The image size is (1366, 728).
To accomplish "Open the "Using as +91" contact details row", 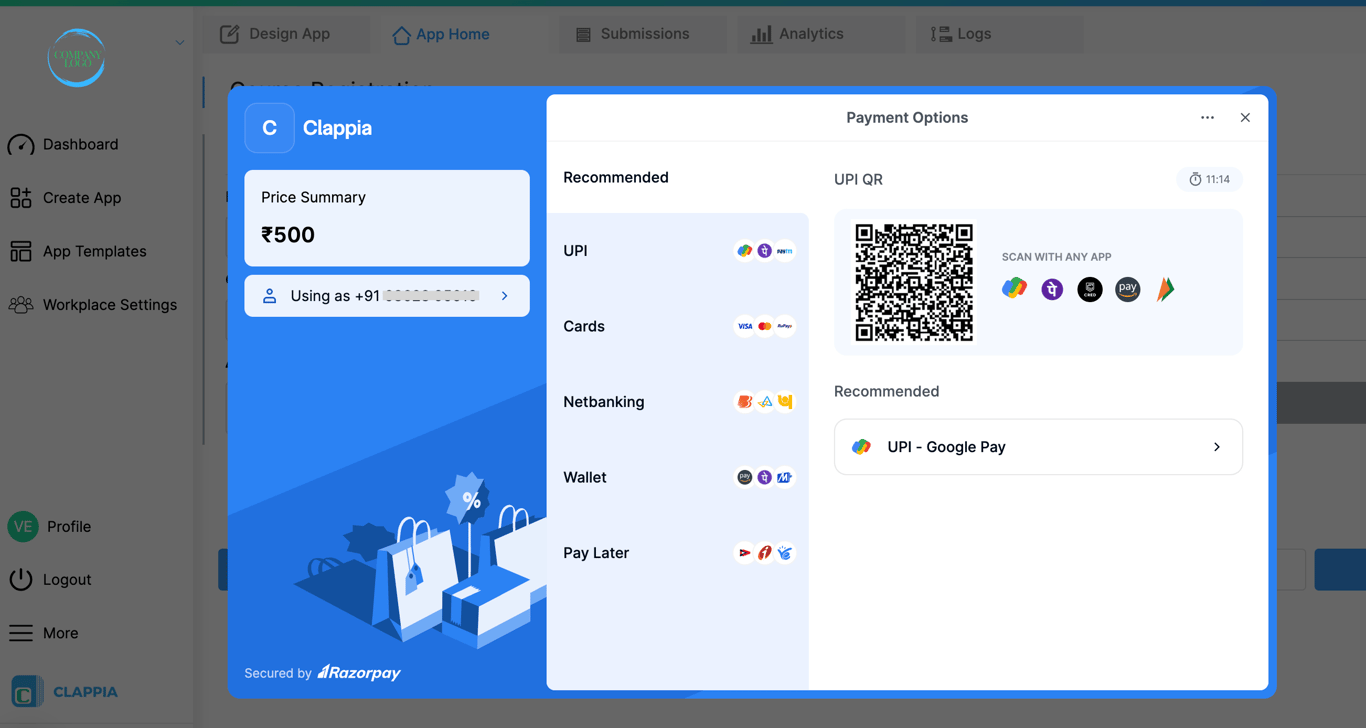I will pos(387,296).
